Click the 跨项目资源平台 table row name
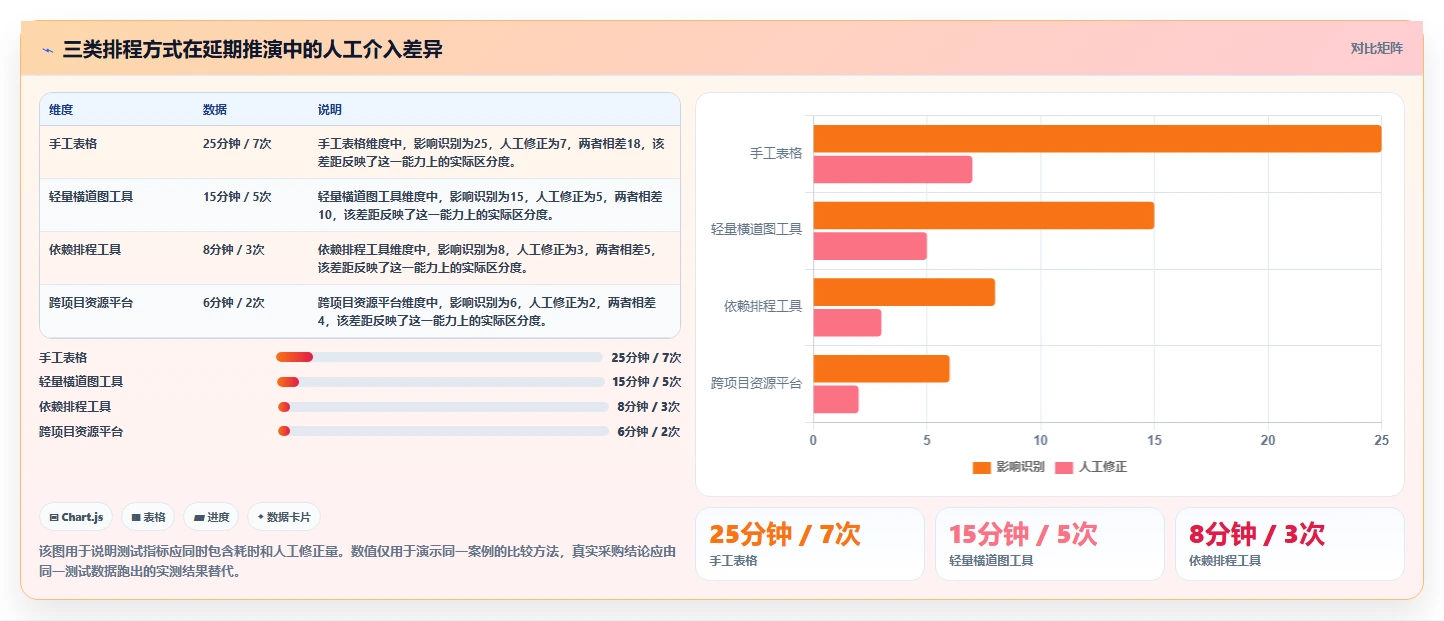 pyautogui.click(x=91, y=302)
